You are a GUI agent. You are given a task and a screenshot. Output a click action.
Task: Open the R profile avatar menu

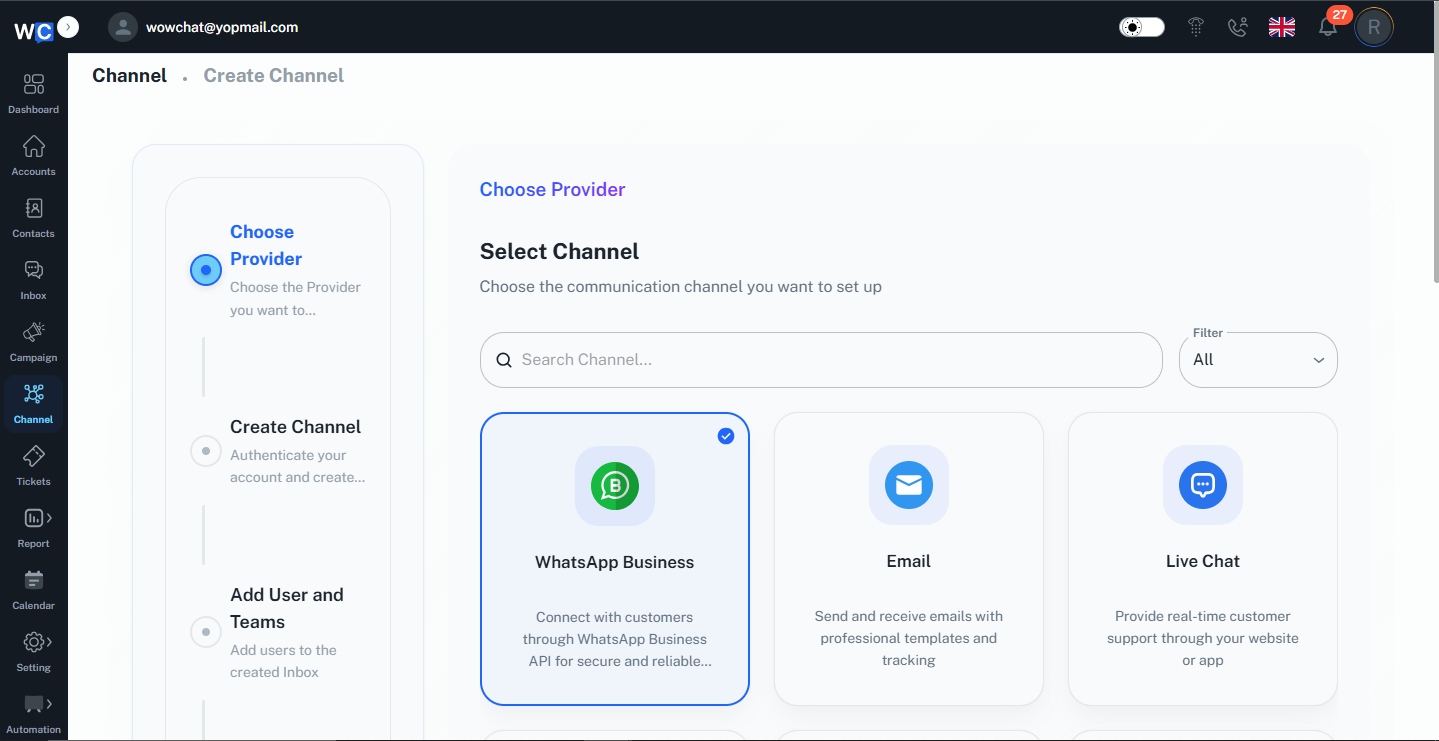pos(1374,27)
